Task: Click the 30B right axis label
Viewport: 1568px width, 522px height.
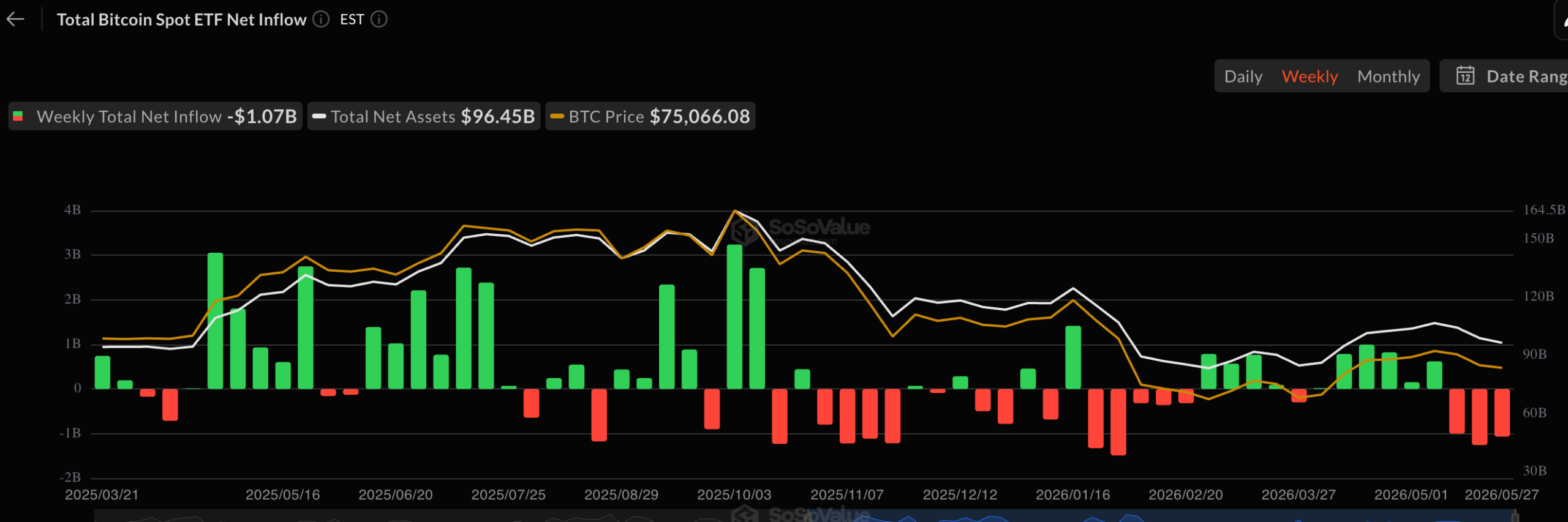Action: (x=1535, y=471)
